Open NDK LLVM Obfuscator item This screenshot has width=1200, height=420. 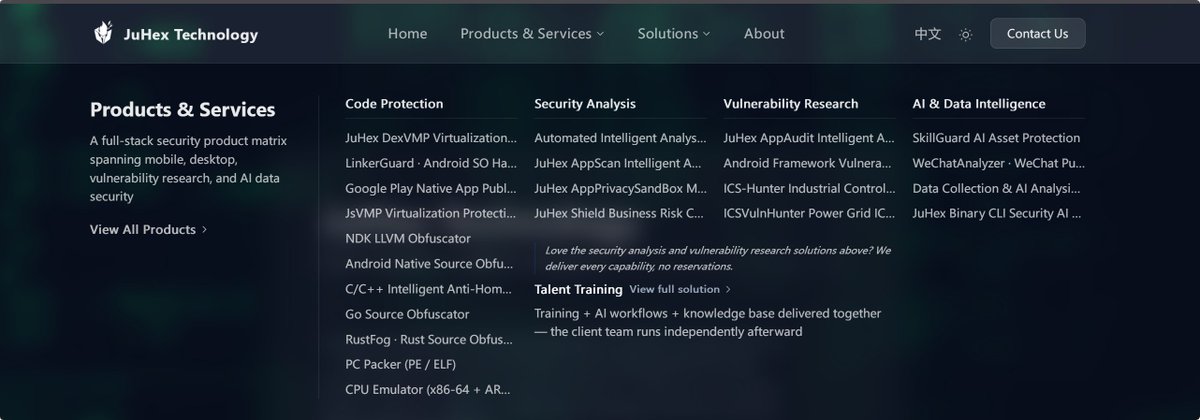click(408, 238)
